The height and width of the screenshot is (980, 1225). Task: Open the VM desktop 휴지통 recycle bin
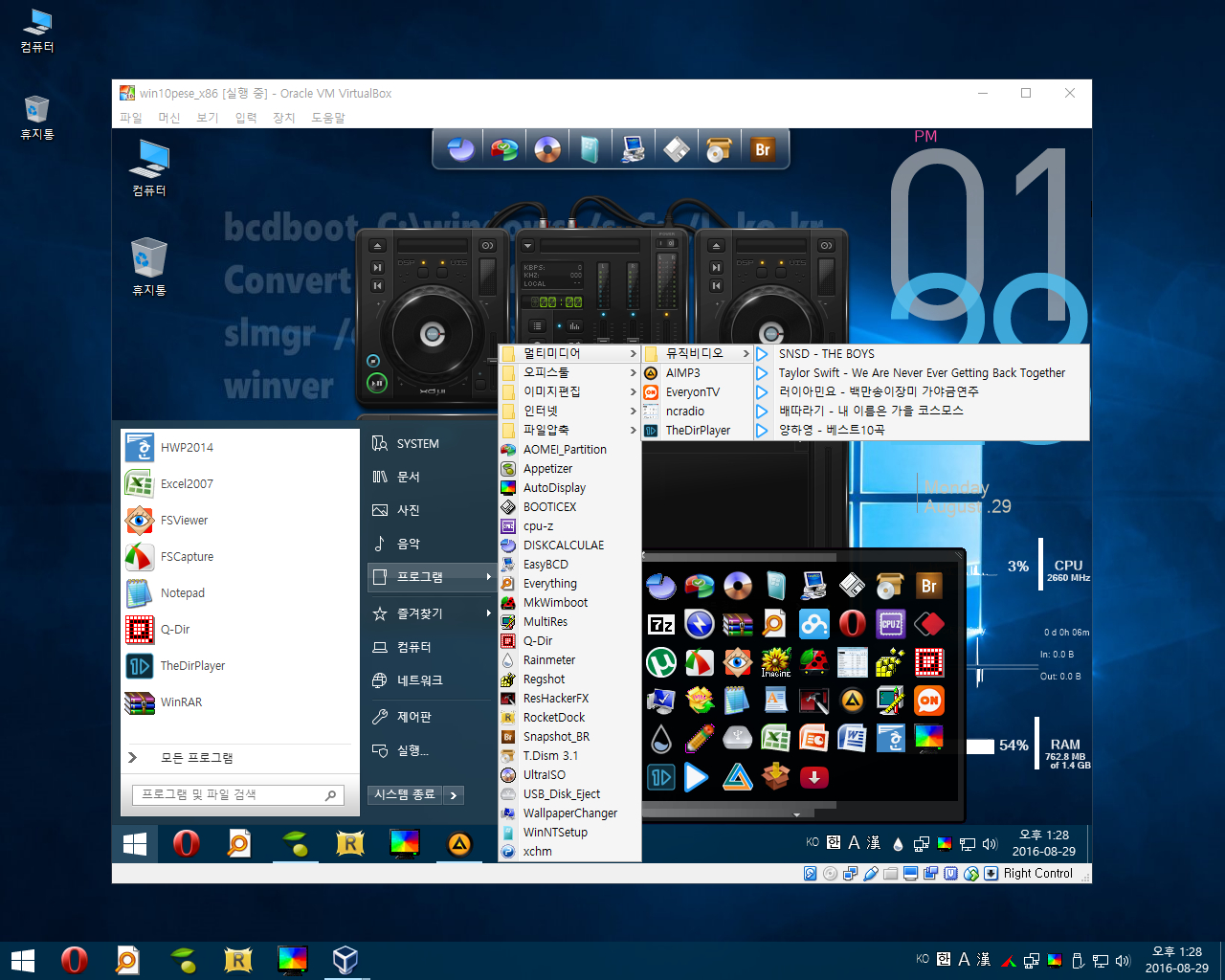point(149,266)
